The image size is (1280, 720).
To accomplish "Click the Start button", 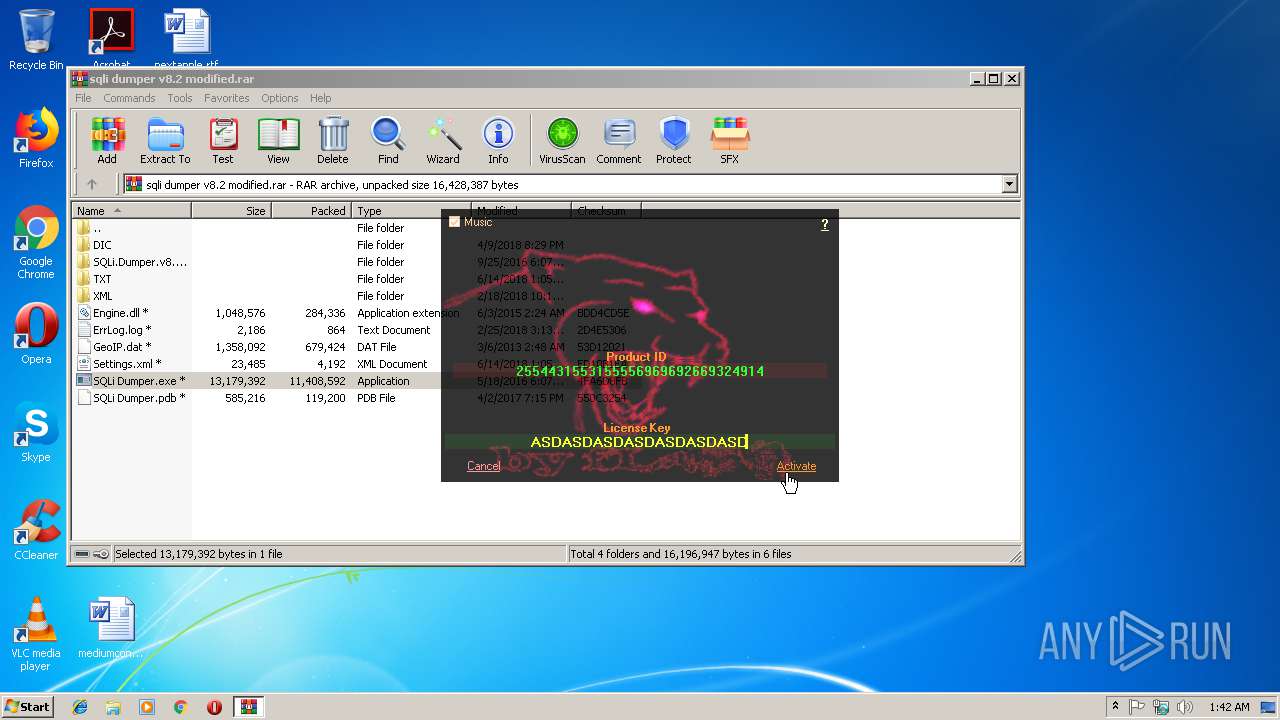I will click(27, 707).
